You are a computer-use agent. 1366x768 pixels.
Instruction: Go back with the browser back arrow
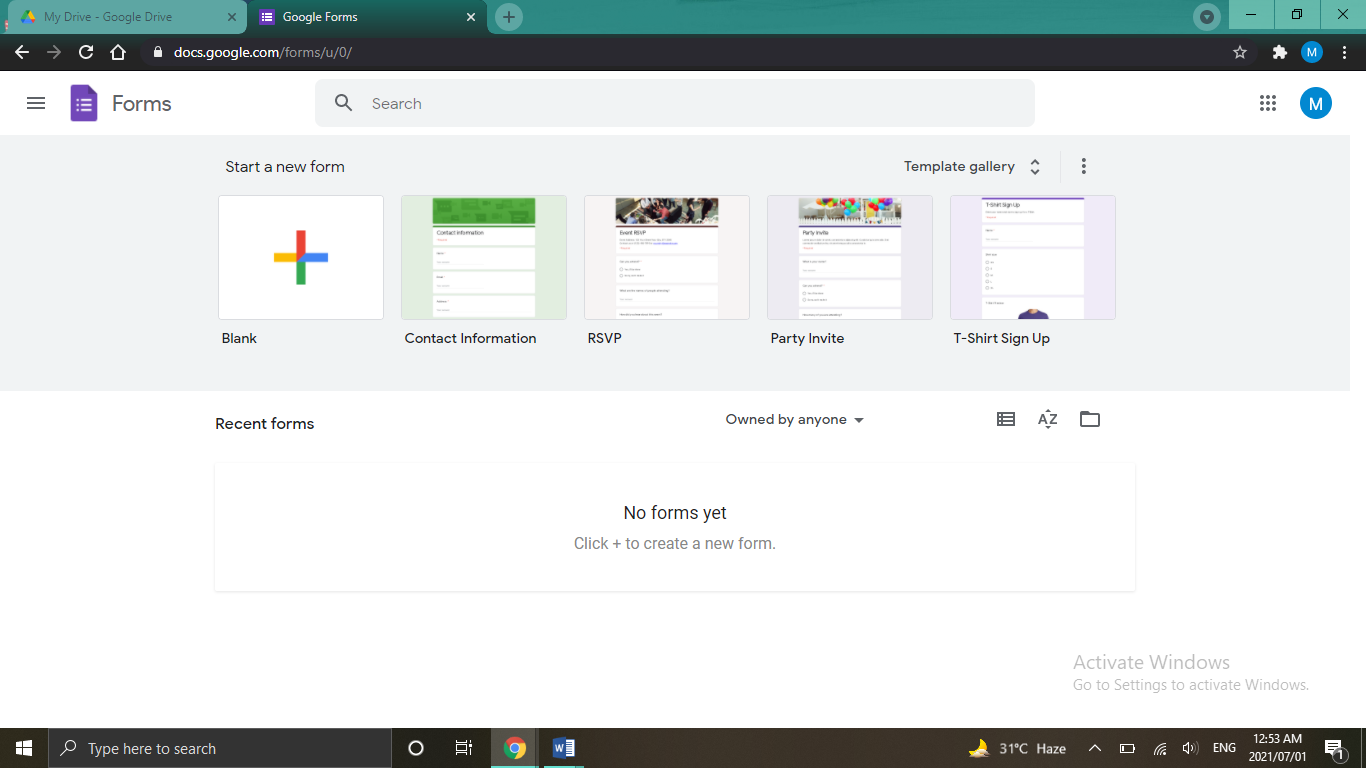point(22,52)
